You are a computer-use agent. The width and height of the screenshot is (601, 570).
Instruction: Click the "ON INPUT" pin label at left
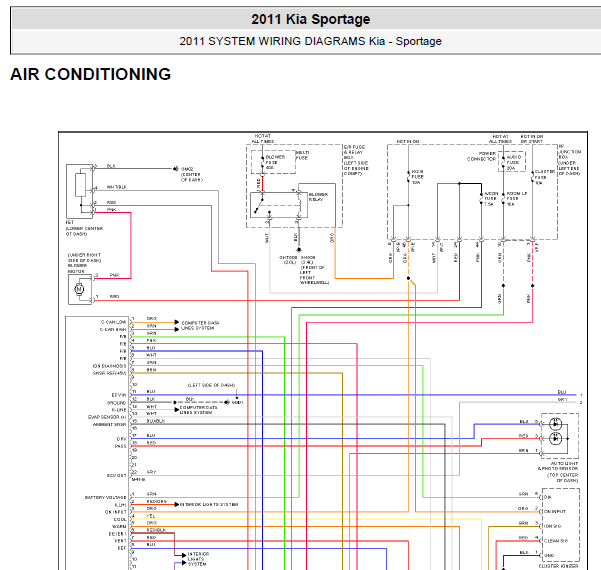115,512
